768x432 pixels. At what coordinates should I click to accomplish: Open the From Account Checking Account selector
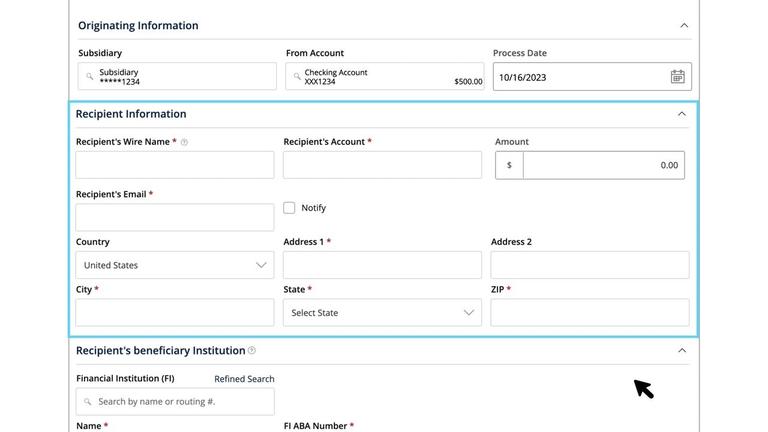384,76
